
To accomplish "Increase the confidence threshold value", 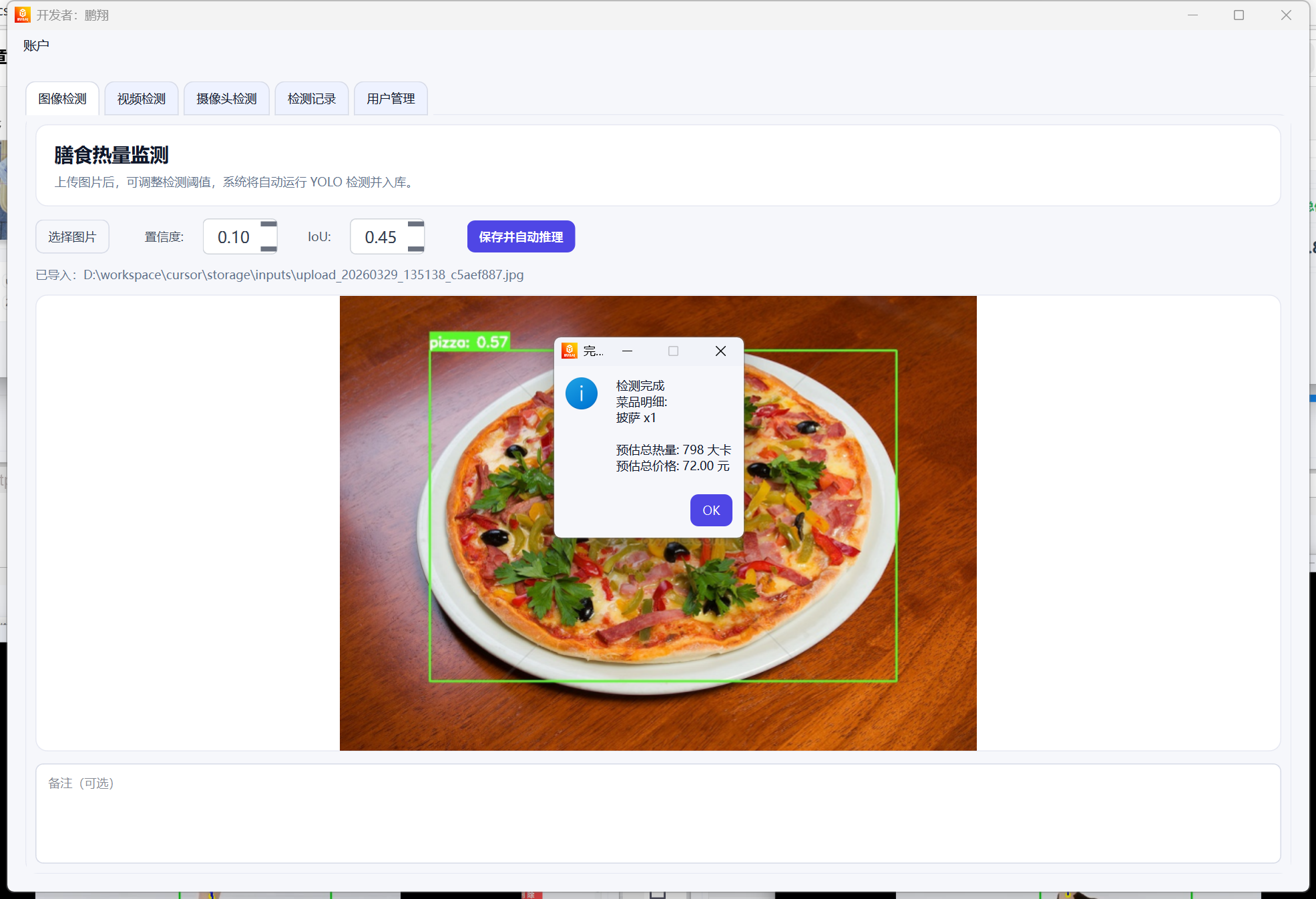I will coord(268,225).
